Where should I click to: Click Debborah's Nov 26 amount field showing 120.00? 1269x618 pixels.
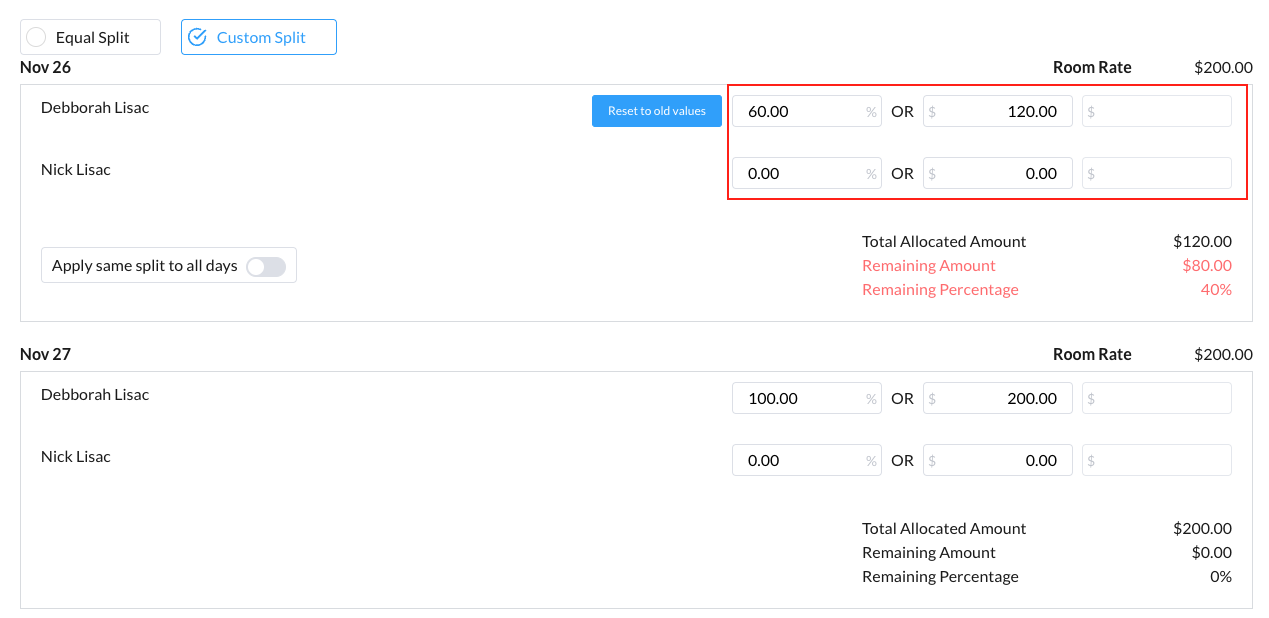(997, 111)
